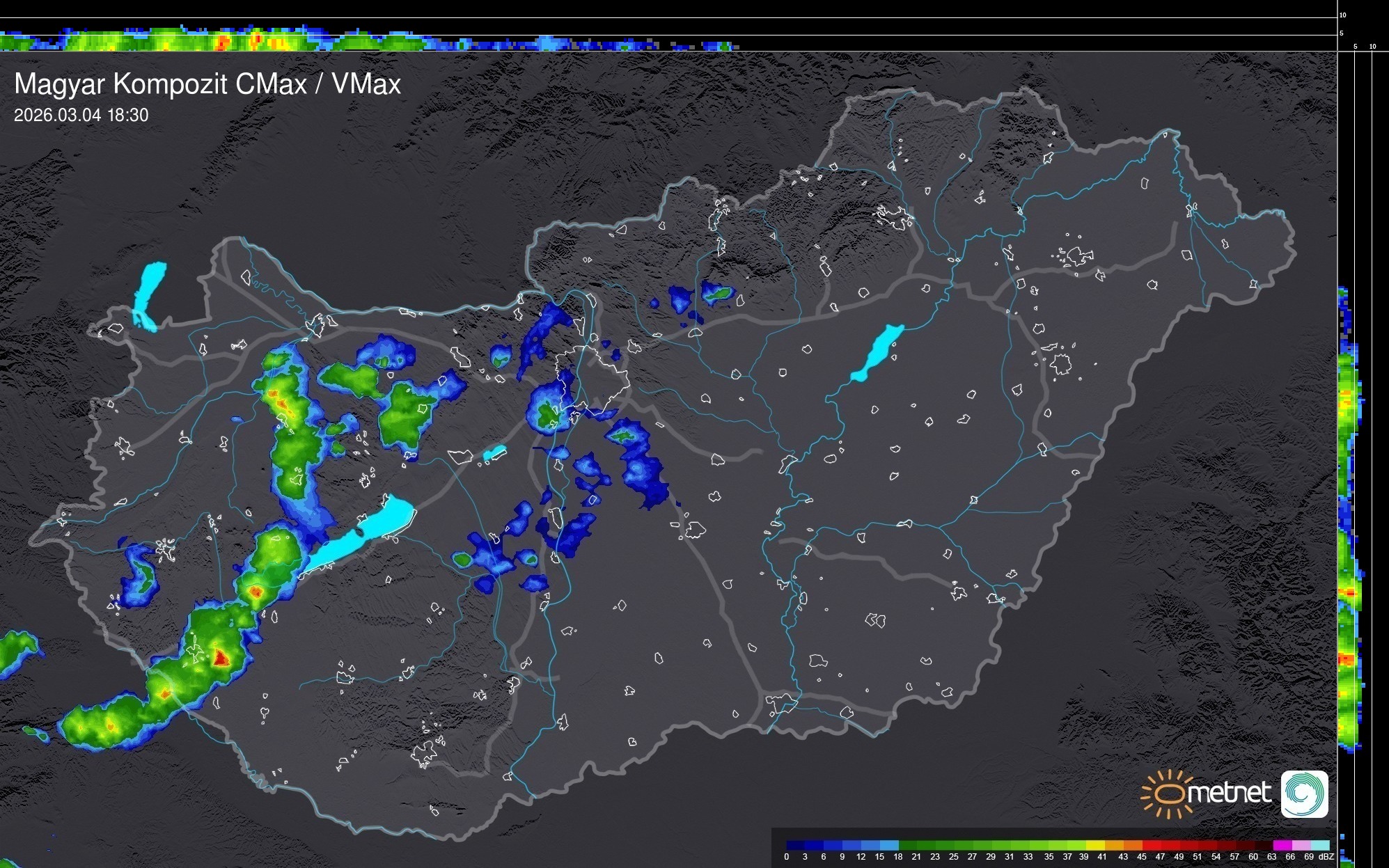Click the Magyar Kompozit CMax / VMax title
Viewport: 1389px width, 868px height.
(x=207, y=84)
